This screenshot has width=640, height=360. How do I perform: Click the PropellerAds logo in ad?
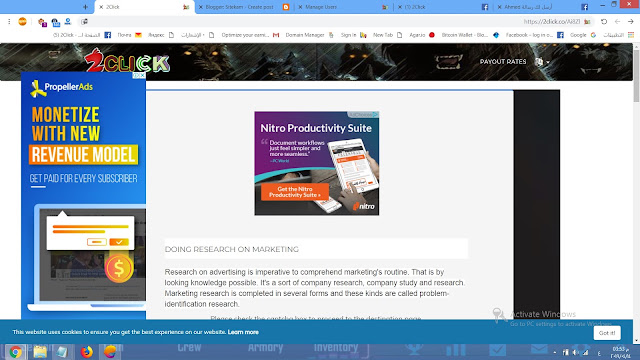(x=62, y=88)
